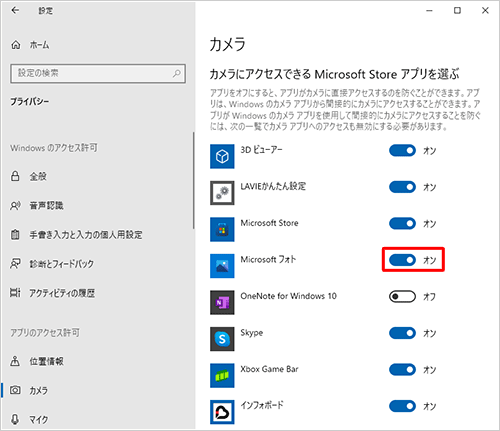This screenshot has height=431, width=500.
Task: Turn off 3D ビューアー camera access
Action: pyautogui.click(x=402, y=150)
